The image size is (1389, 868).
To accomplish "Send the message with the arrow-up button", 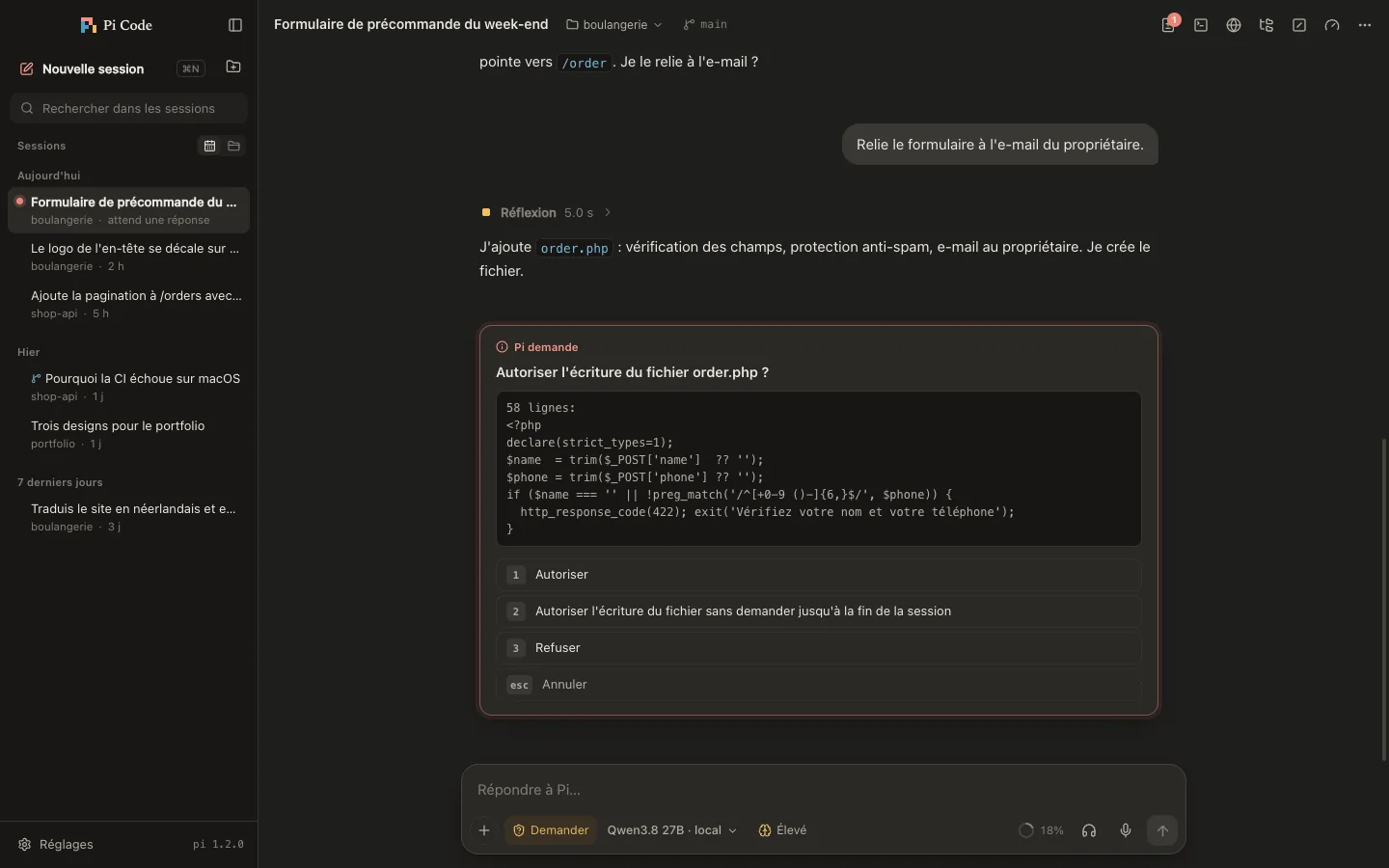I will coord(1162,830).
